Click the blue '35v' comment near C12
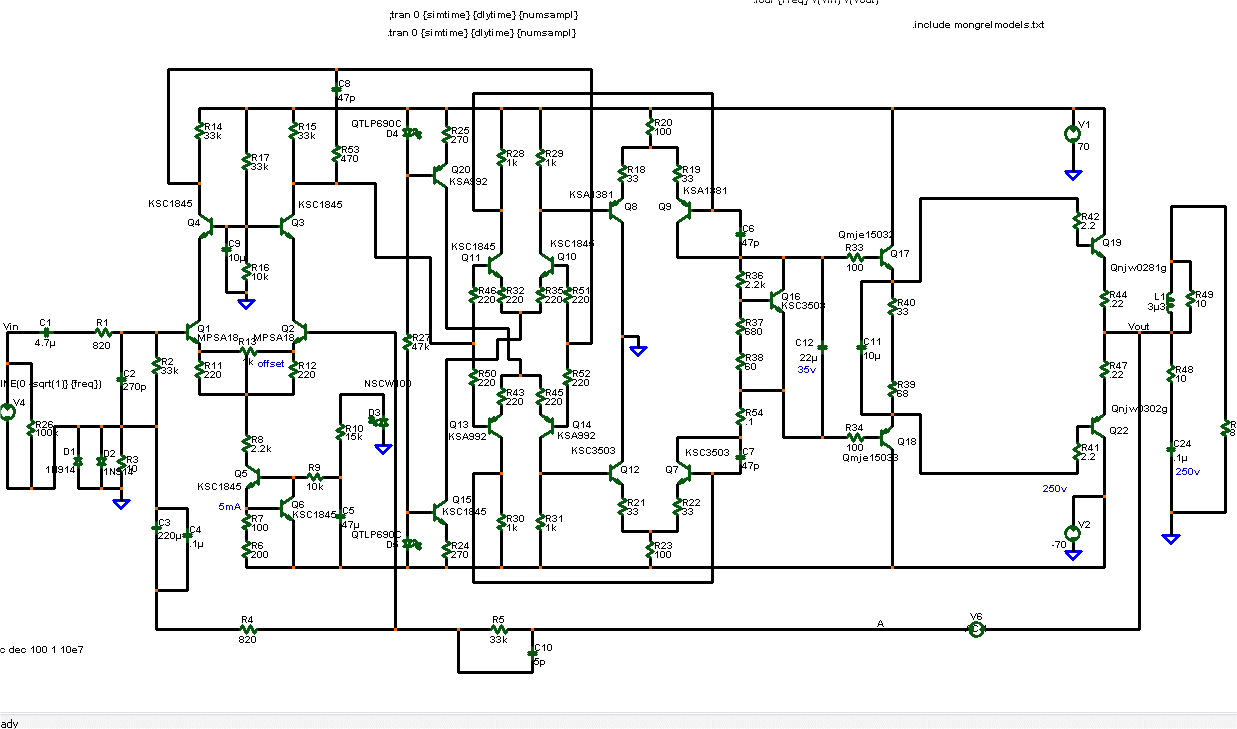The width and height of the screenshot is (1237, 729). pyautogui.click(x=807, y=370)
